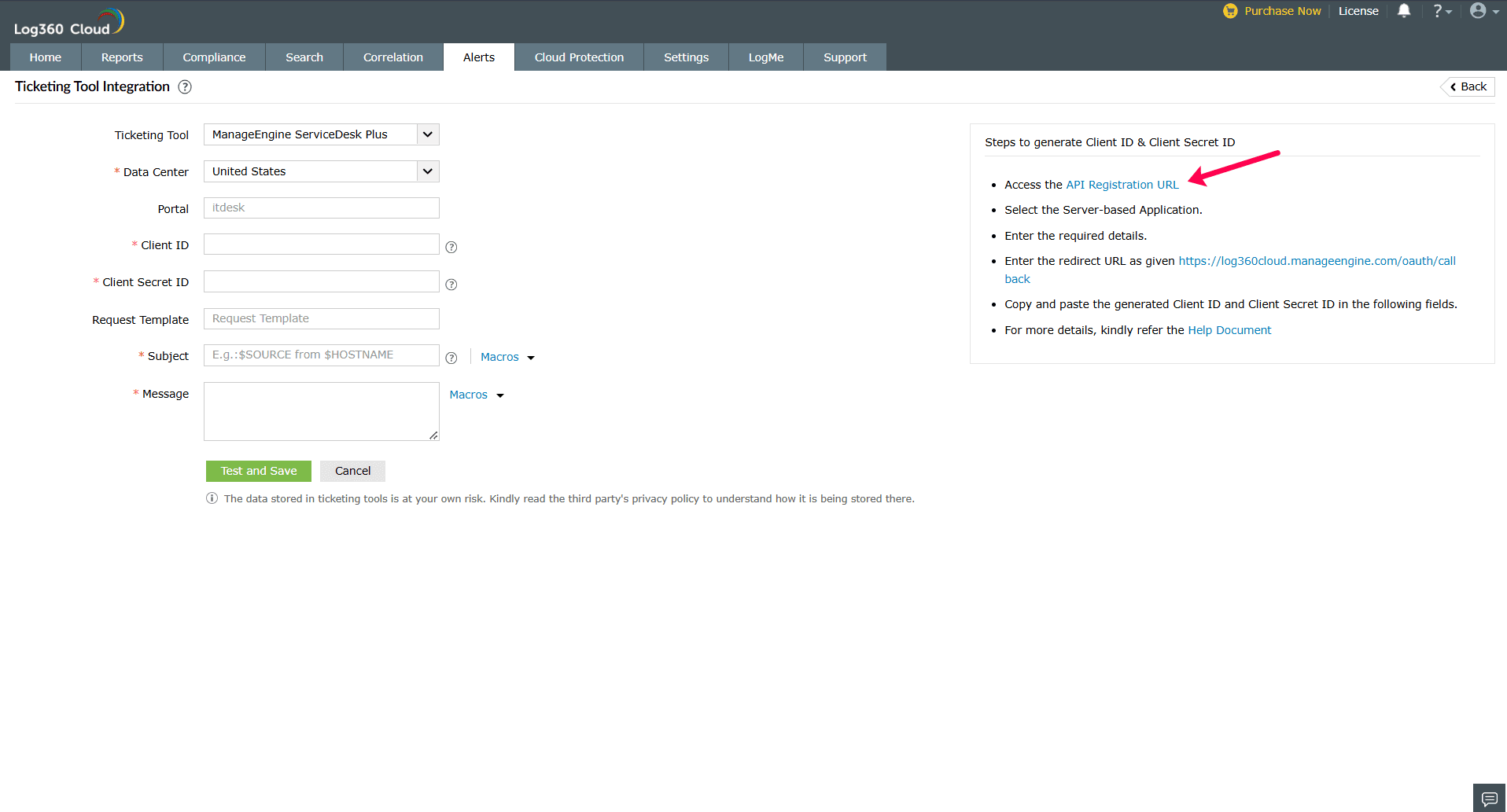Click the oauth callback redirect URL link
Viewport: 1507px width, 812px height.
[1317, 261]
